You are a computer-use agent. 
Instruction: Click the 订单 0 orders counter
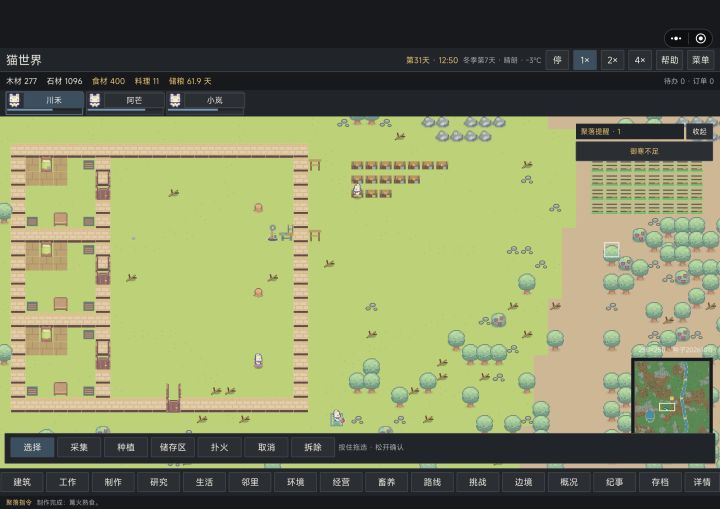pos(703,81)
